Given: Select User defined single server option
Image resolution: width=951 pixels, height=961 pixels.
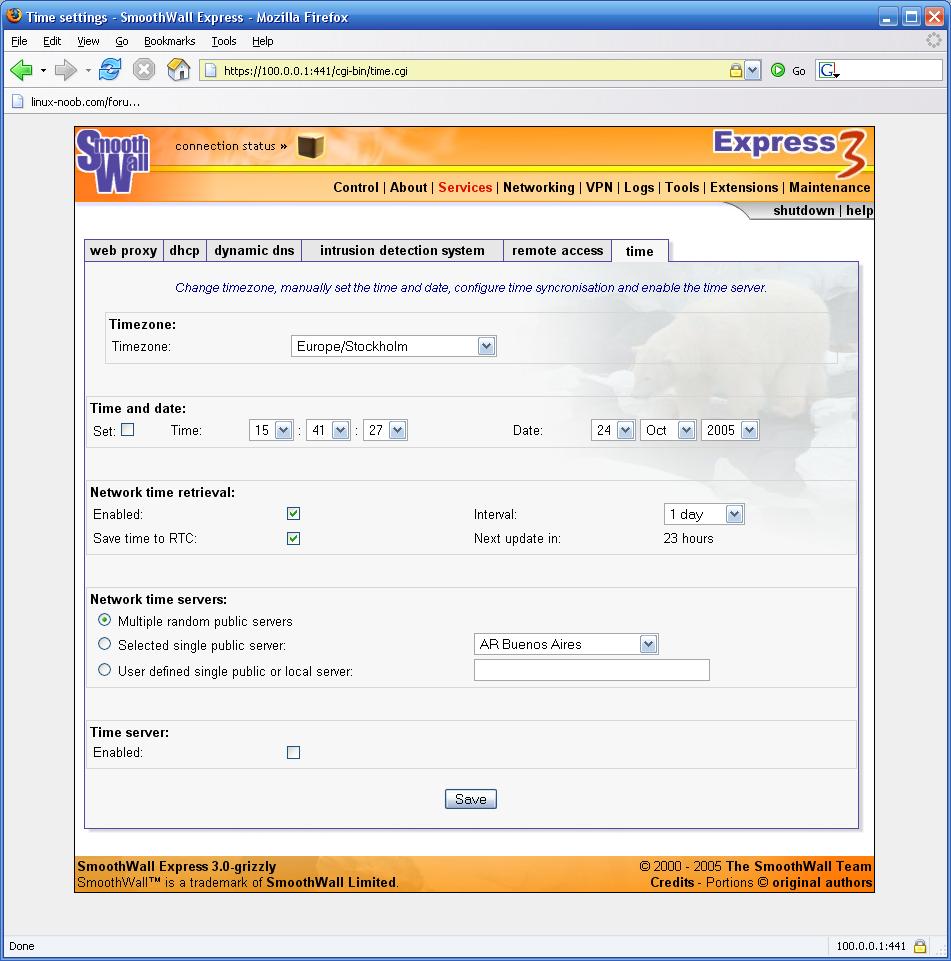Looking at the screenshot, I should point(105,670).
